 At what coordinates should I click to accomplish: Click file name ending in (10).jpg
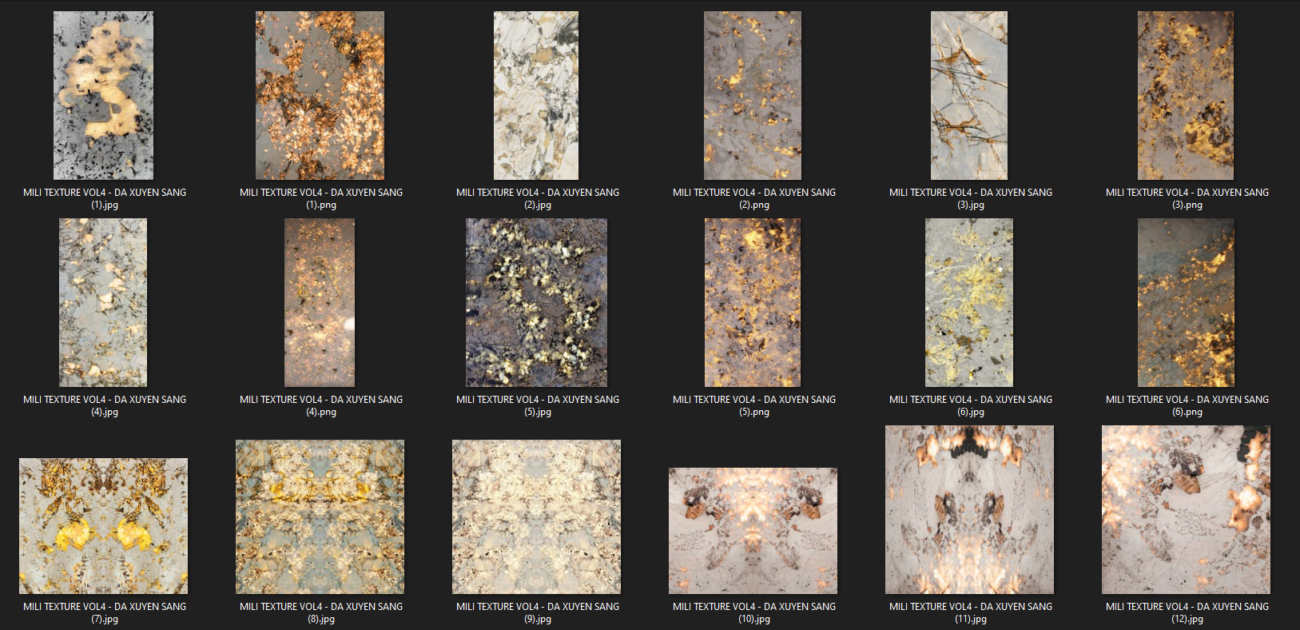(x=754, y=612)
